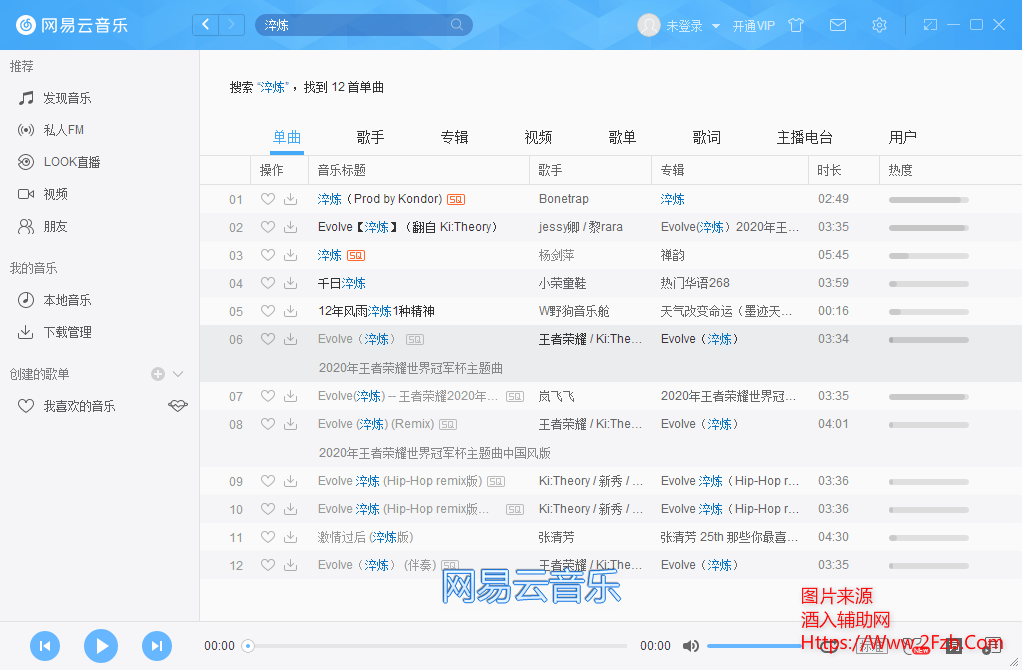The width and height of the screenshot is (1022, 670).
Task: Toggle the heart on song 05
Action: coord(267,311)
